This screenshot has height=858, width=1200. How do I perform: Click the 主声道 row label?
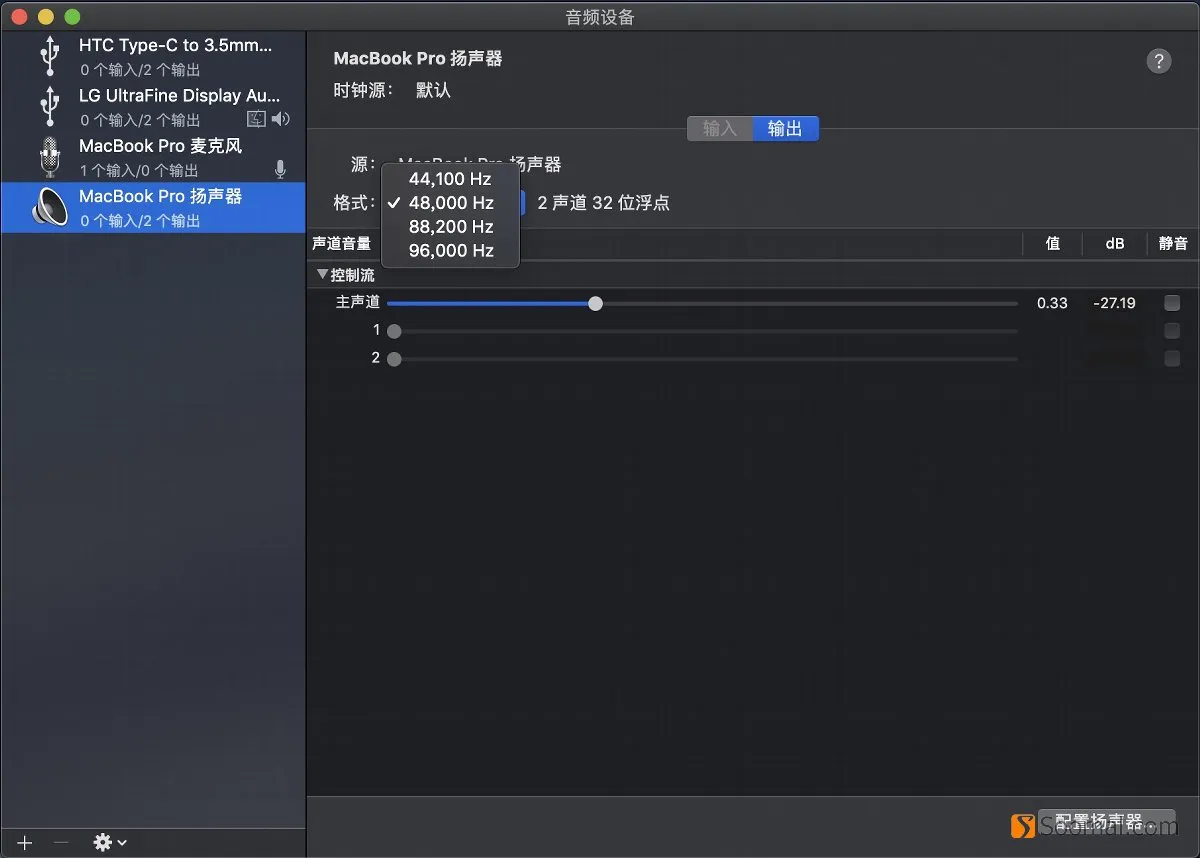click(x=358, y=303)
